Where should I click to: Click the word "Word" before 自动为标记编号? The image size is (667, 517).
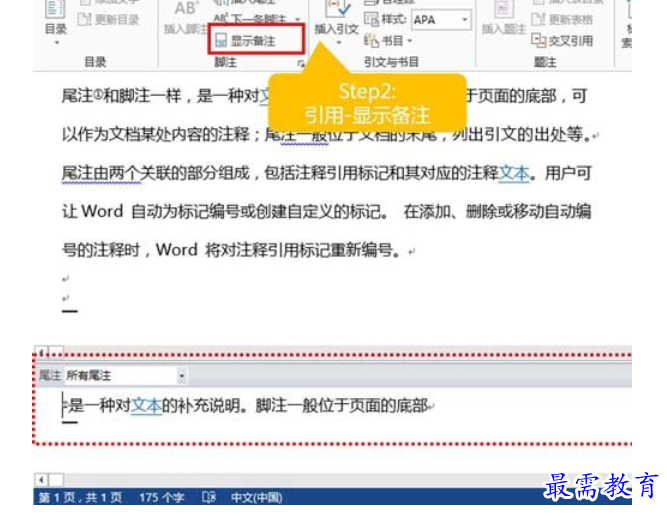tap(102, 211)
